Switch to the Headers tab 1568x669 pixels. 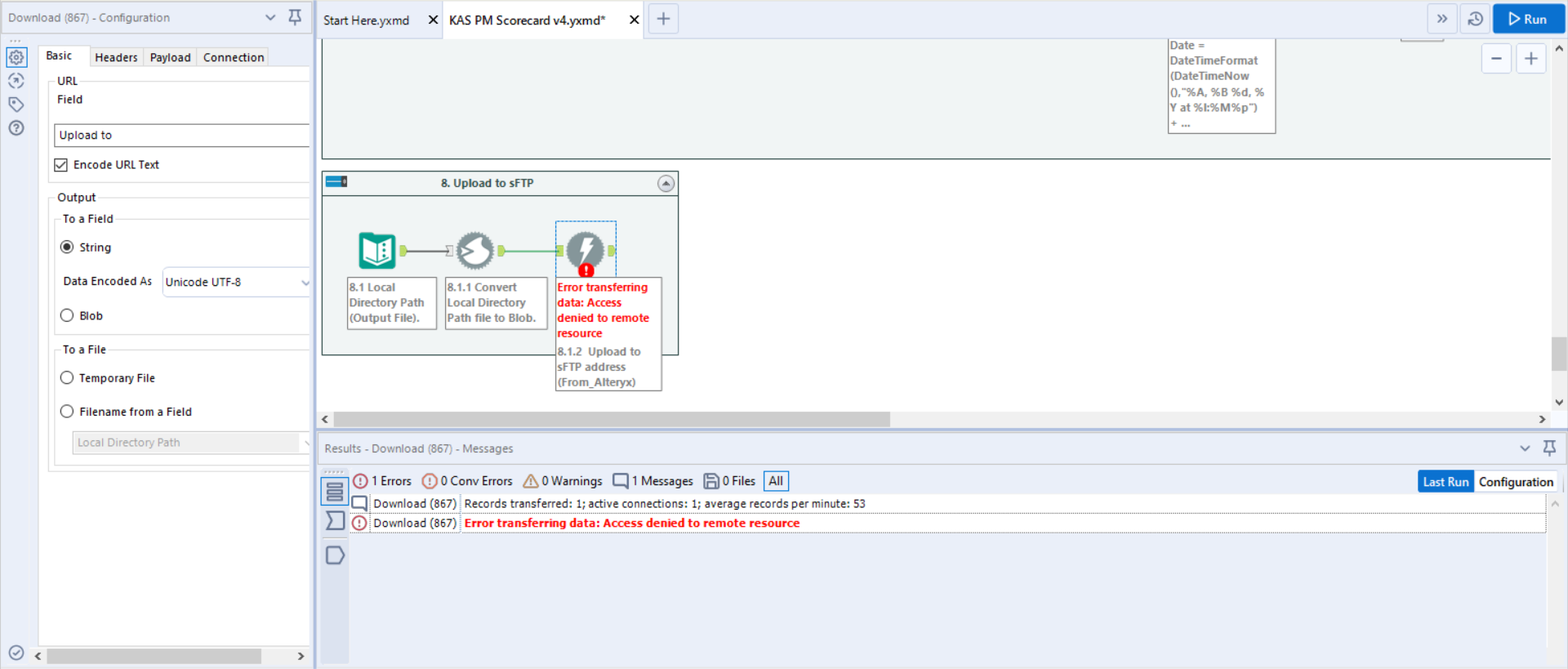click(x=116, y=57)
